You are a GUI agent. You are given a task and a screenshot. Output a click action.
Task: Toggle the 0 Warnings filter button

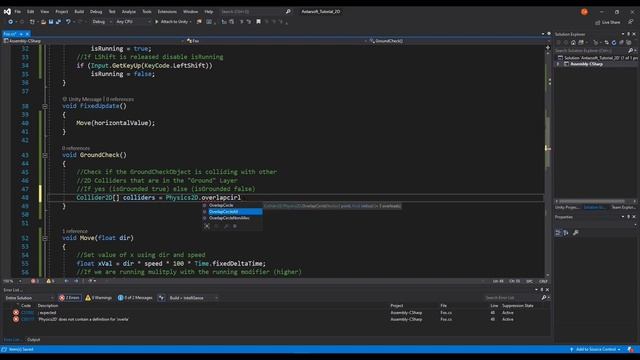tap(98, 298)
